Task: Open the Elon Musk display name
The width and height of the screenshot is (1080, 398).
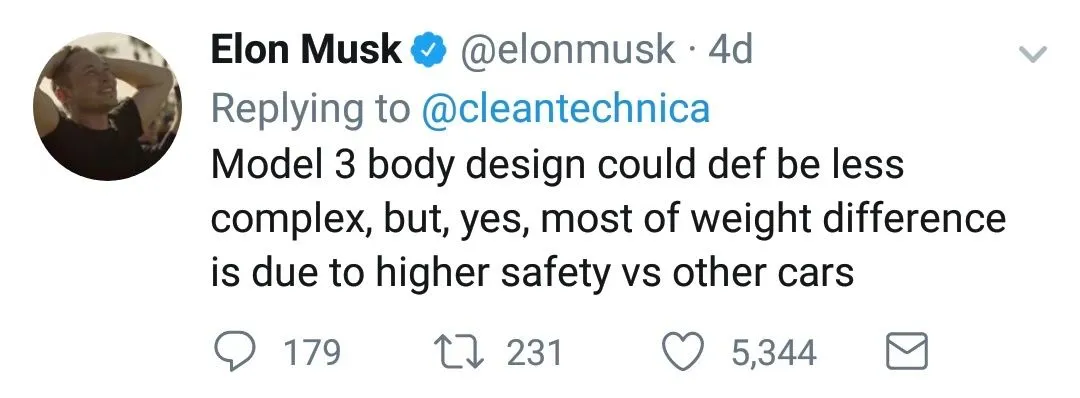Action: pos(307,51)
